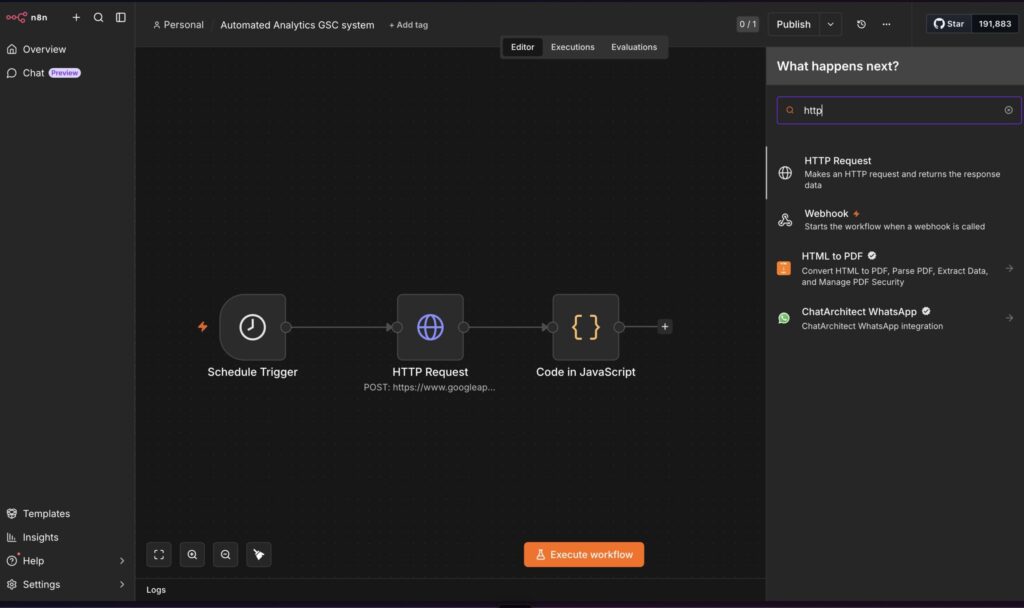The width and height of the screenshot is (1024, 608).
Task: Click the tidy up nodes icon
Action: coord(259,554)
